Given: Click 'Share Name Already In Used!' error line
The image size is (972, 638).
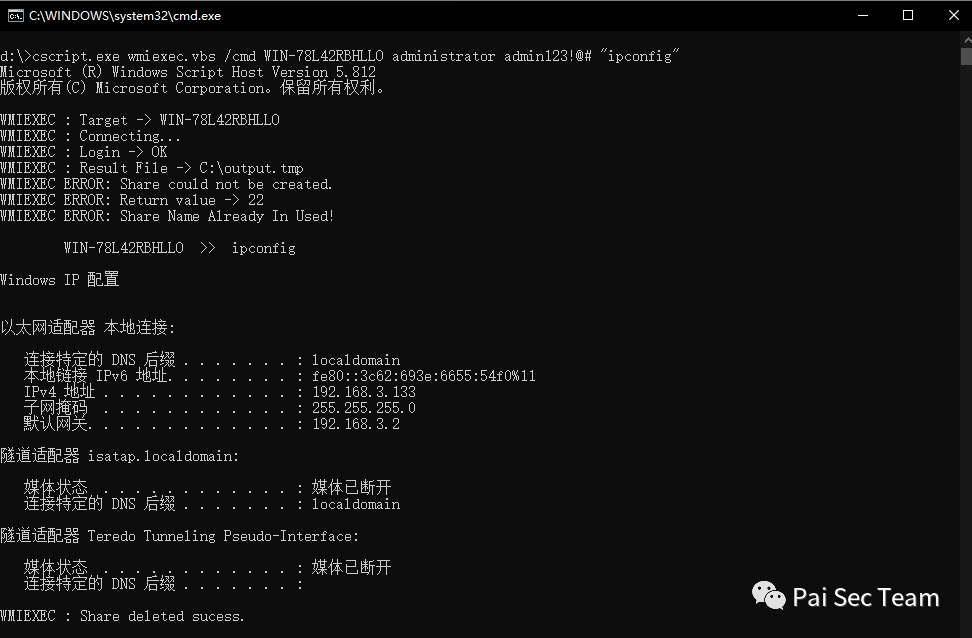Looking at the screenshot, I should pyautogui.click(x=167, y=216).
